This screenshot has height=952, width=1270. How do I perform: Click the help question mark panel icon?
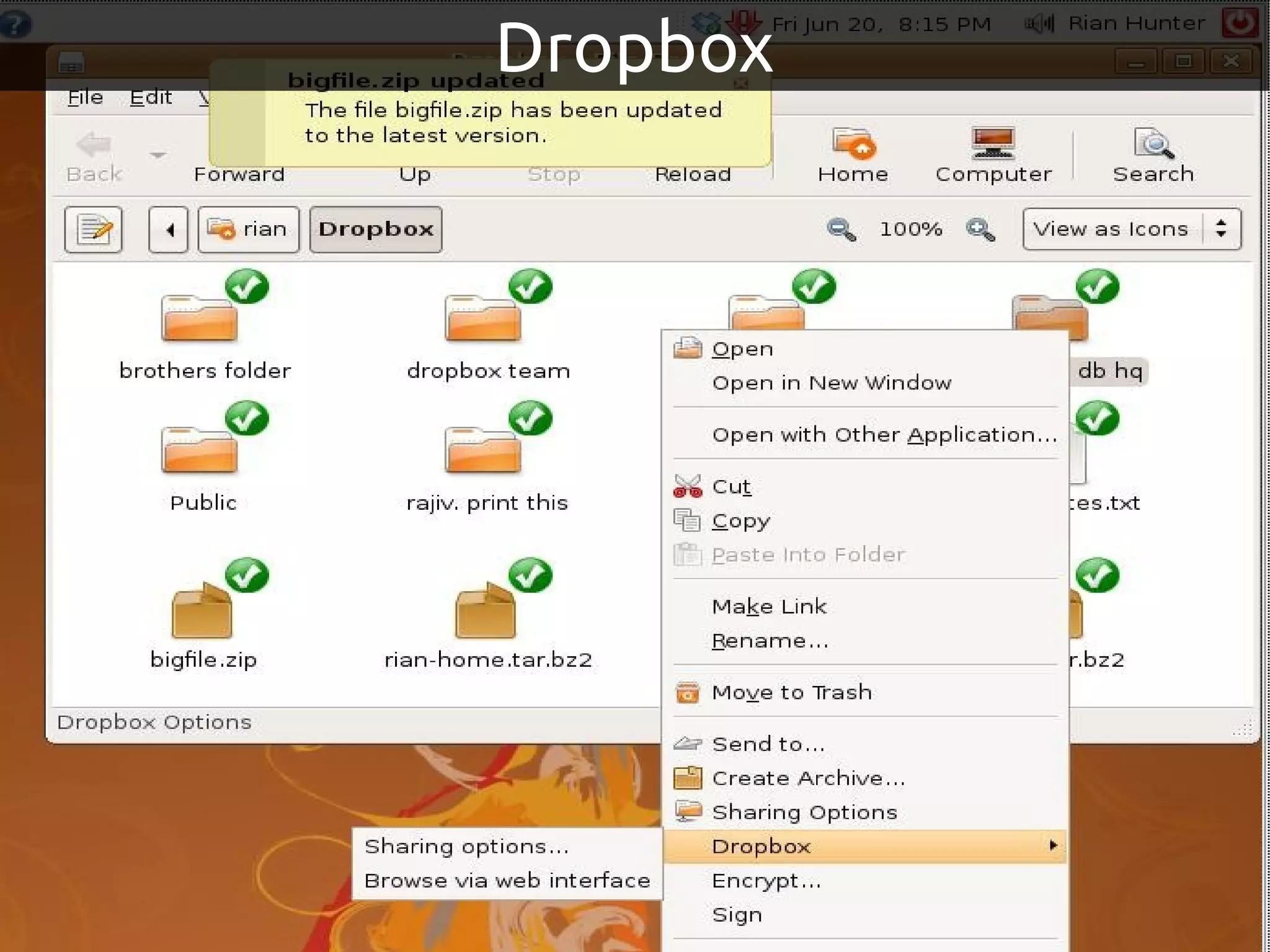[x=15, y=25]
